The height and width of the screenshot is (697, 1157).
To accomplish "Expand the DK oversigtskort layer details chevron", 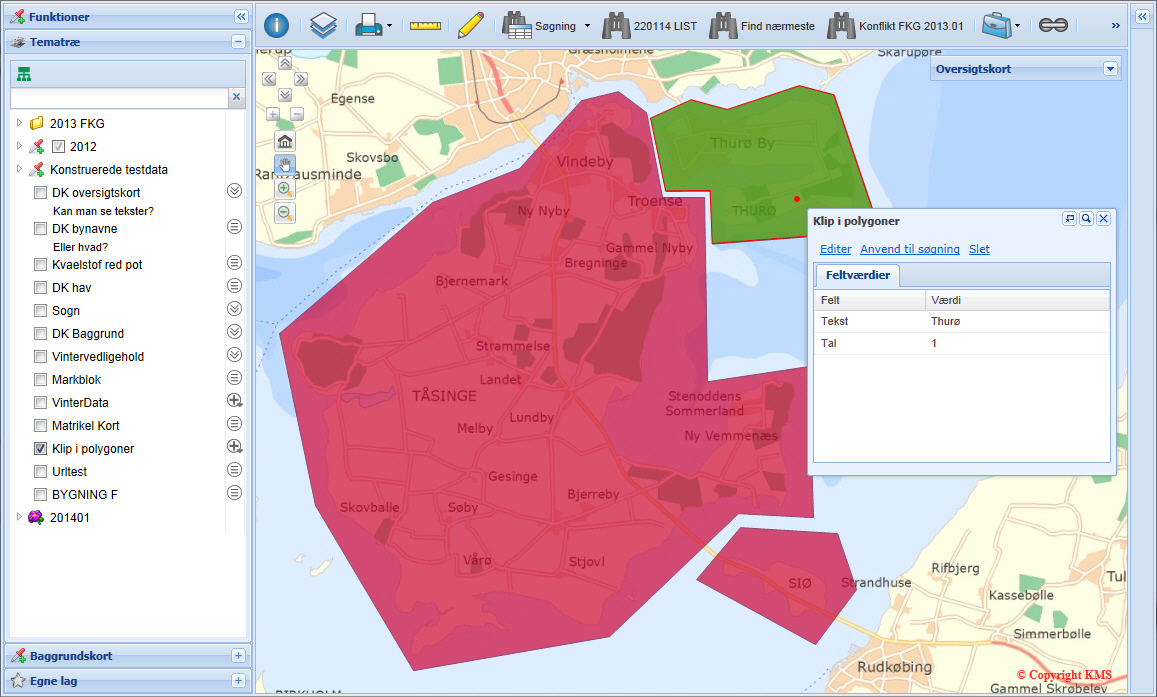I will coord(235,190).
